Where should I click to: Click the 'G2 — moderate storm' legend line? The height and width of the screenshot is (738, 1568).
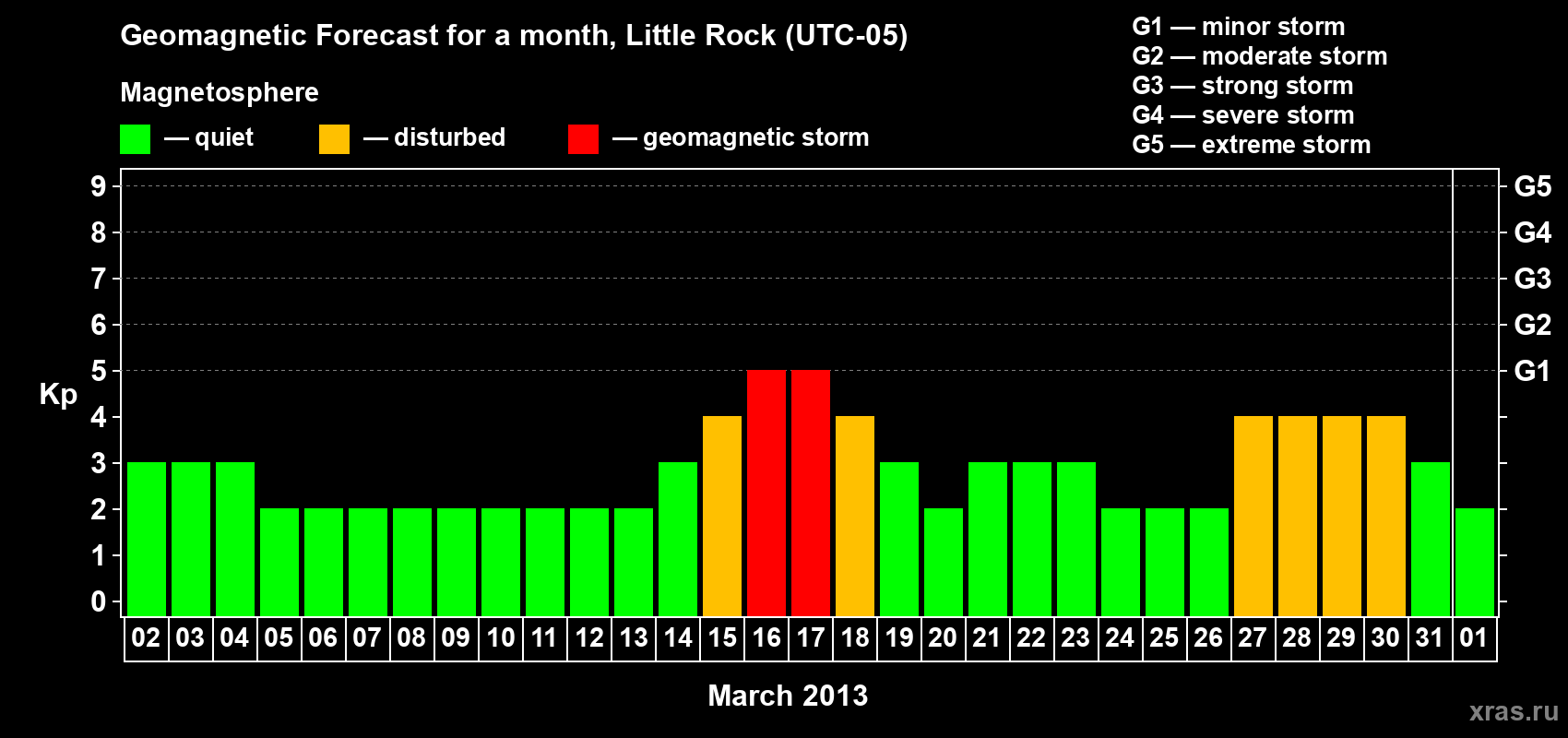pyautogui.click(x=1260, y=56)
